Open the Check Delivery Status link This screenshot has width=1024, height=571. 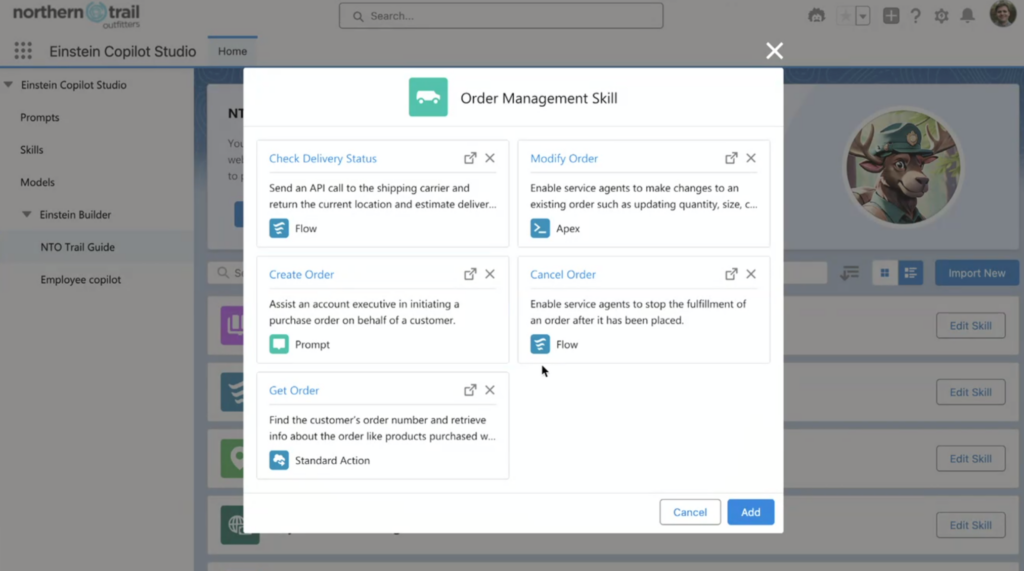[x=323, y=158]
